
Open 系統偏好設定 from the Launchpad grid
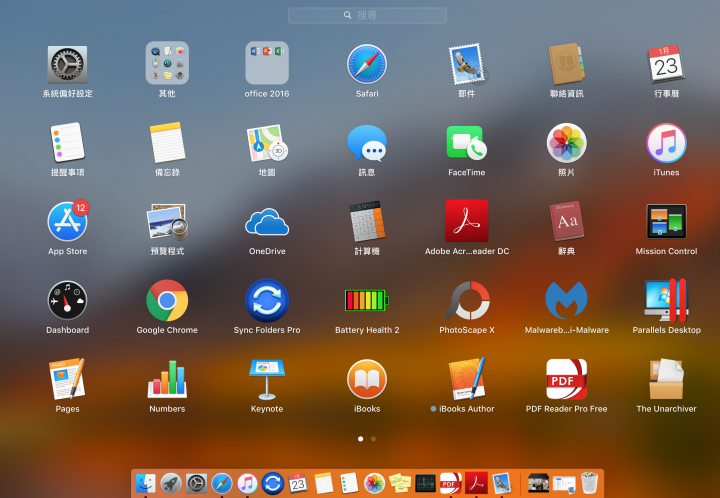click(x=68, y=64)
